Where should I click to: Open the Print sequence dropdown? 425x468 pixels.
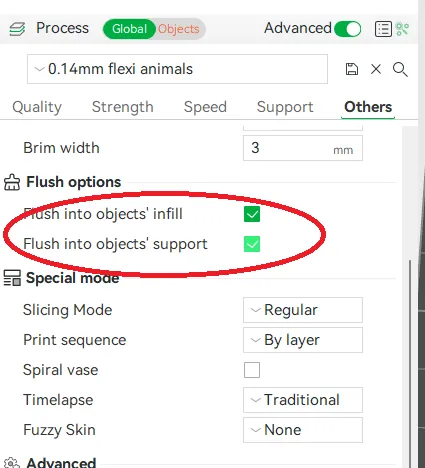coord(303,340)
